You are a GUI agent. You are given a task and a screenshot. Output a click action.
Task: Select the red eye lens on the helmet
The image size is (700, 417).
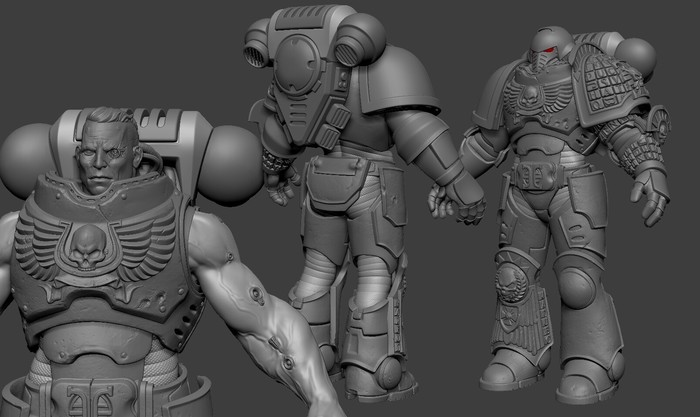point(549,50)
